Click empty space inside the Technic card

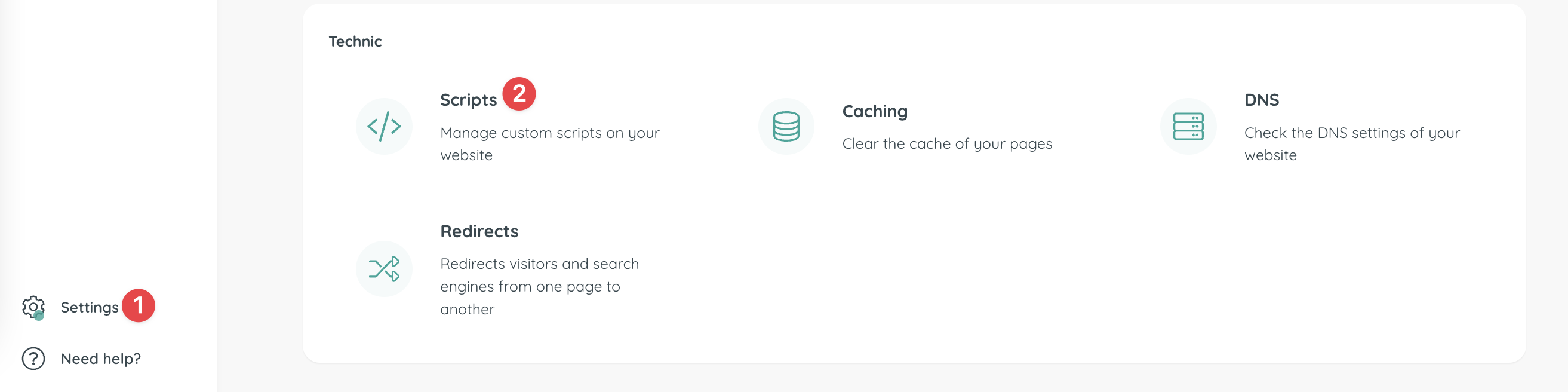click(x=1035, y=274)
